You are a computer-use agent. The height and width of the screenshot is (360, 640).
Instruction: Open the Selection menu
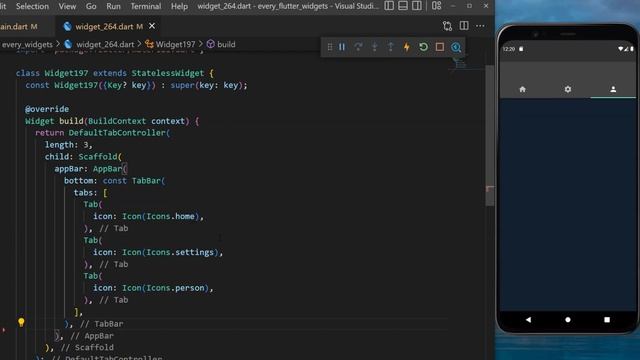point(32,6)
